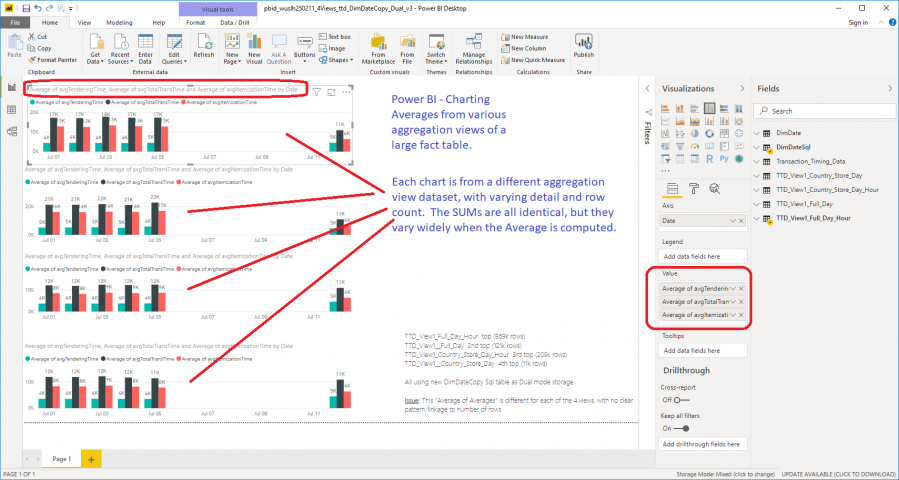Click the Cut command
Viewport: 899px width, 480px height.
(38, 37)
